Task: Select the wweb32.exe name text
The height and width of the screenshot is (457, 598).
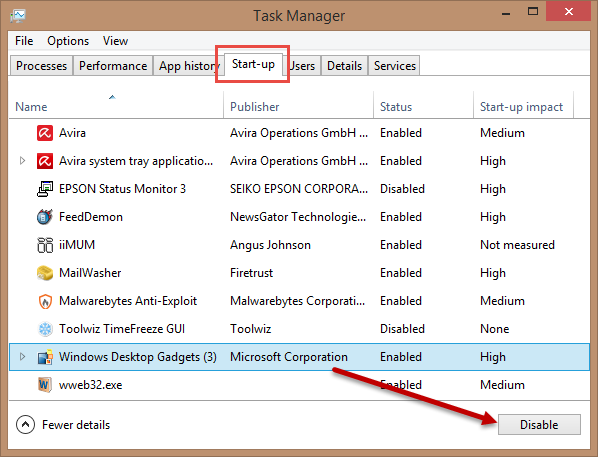Action: pyautogui.click(x=90, y=385)
